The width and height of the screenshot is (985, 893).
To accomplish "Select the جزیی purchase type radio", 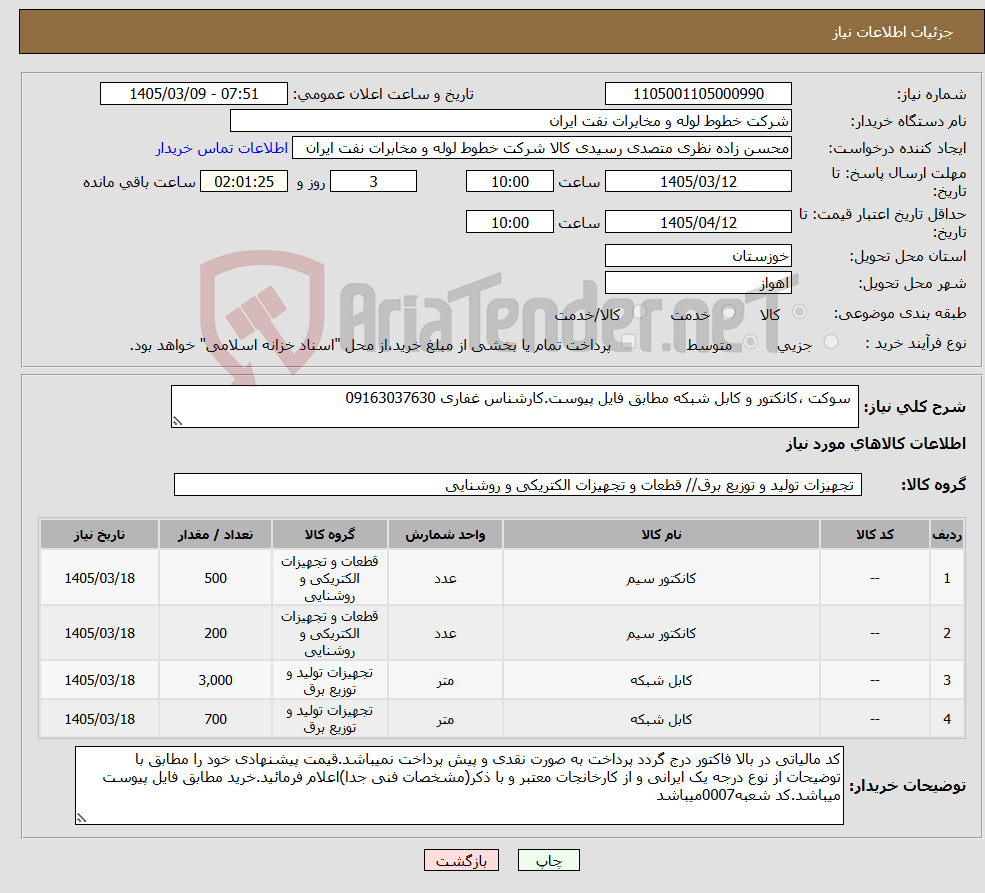I will pyautogui.click(x=831, y=342).
